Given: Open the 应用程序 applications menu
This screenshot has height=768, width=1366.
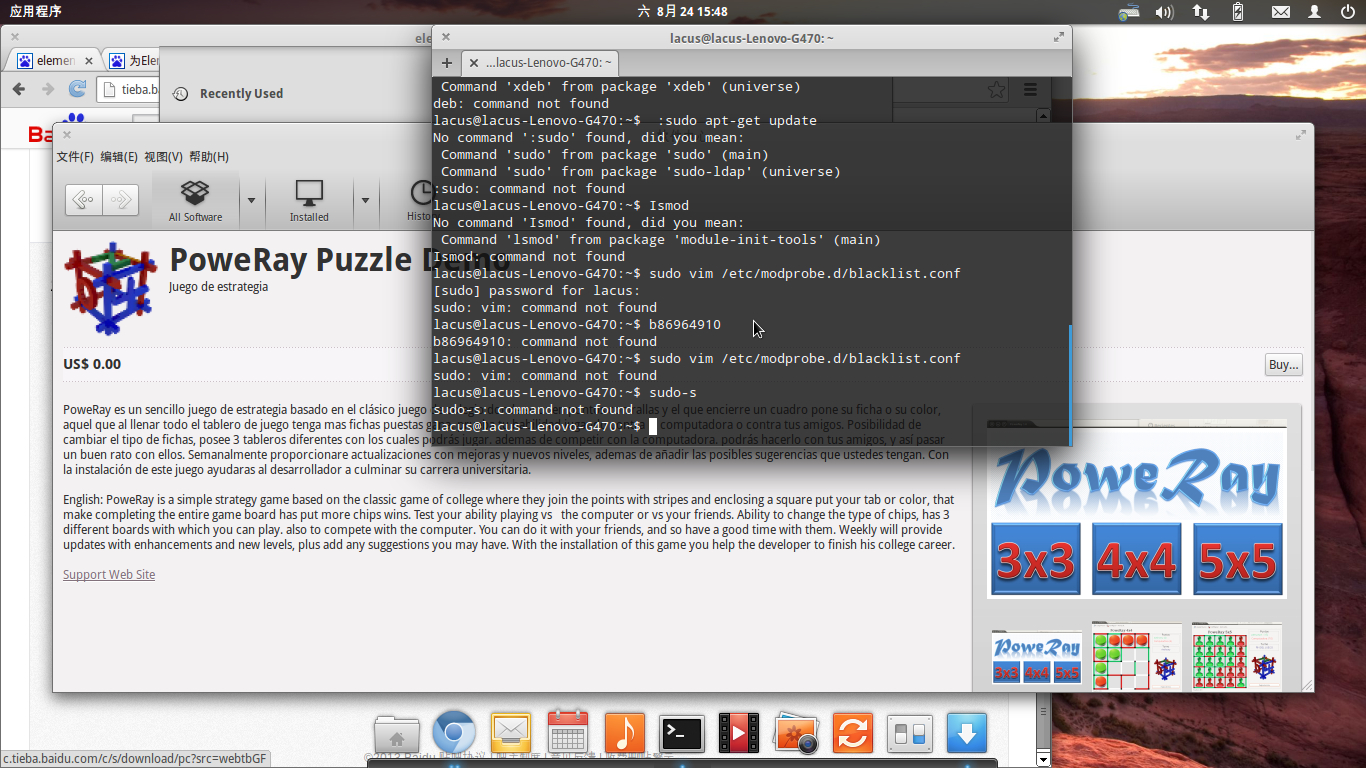Looking at the screenshot, I should [x=35, y=12].
